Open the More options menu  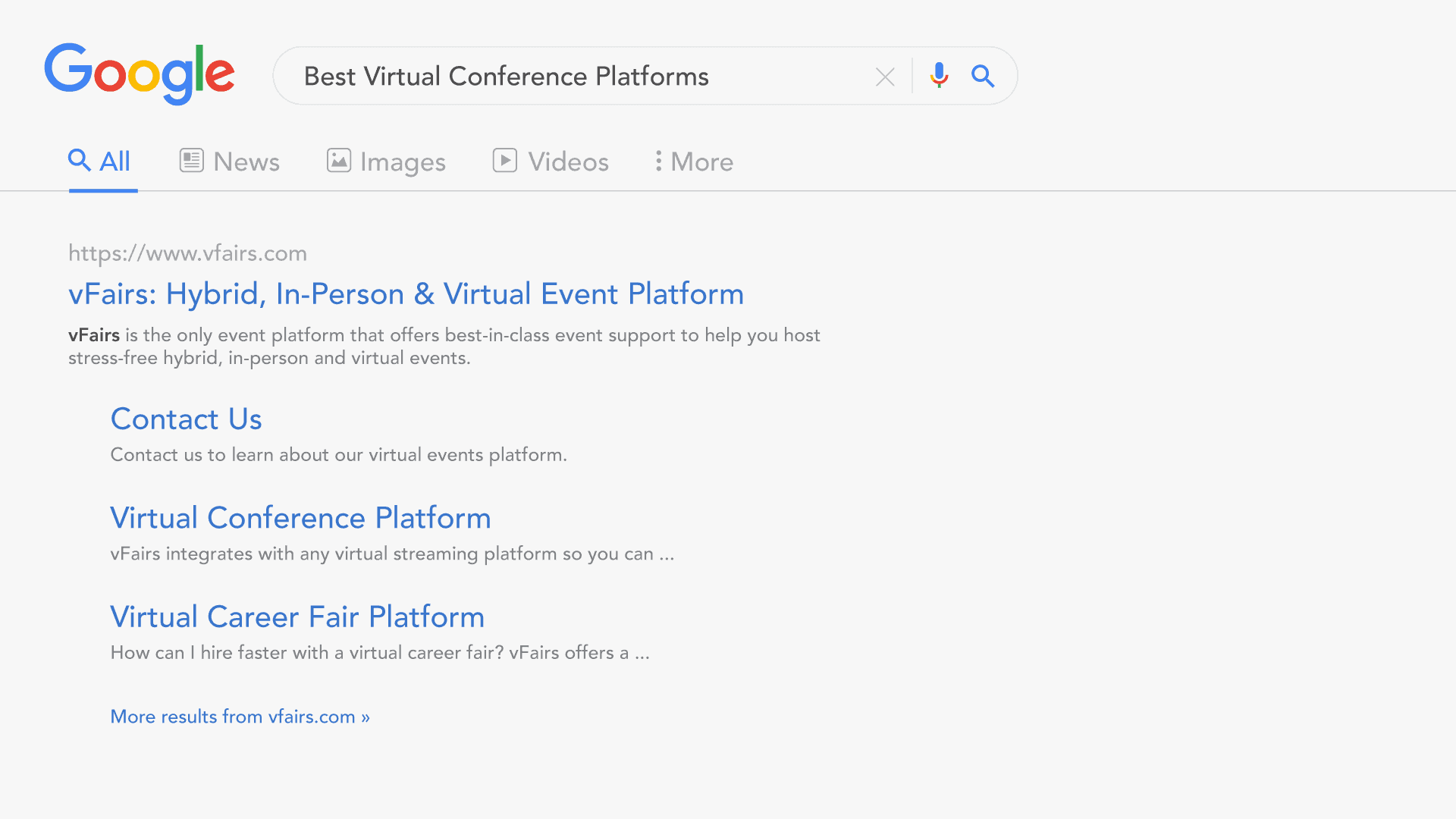pyautogui.click(x=694, y=162)
